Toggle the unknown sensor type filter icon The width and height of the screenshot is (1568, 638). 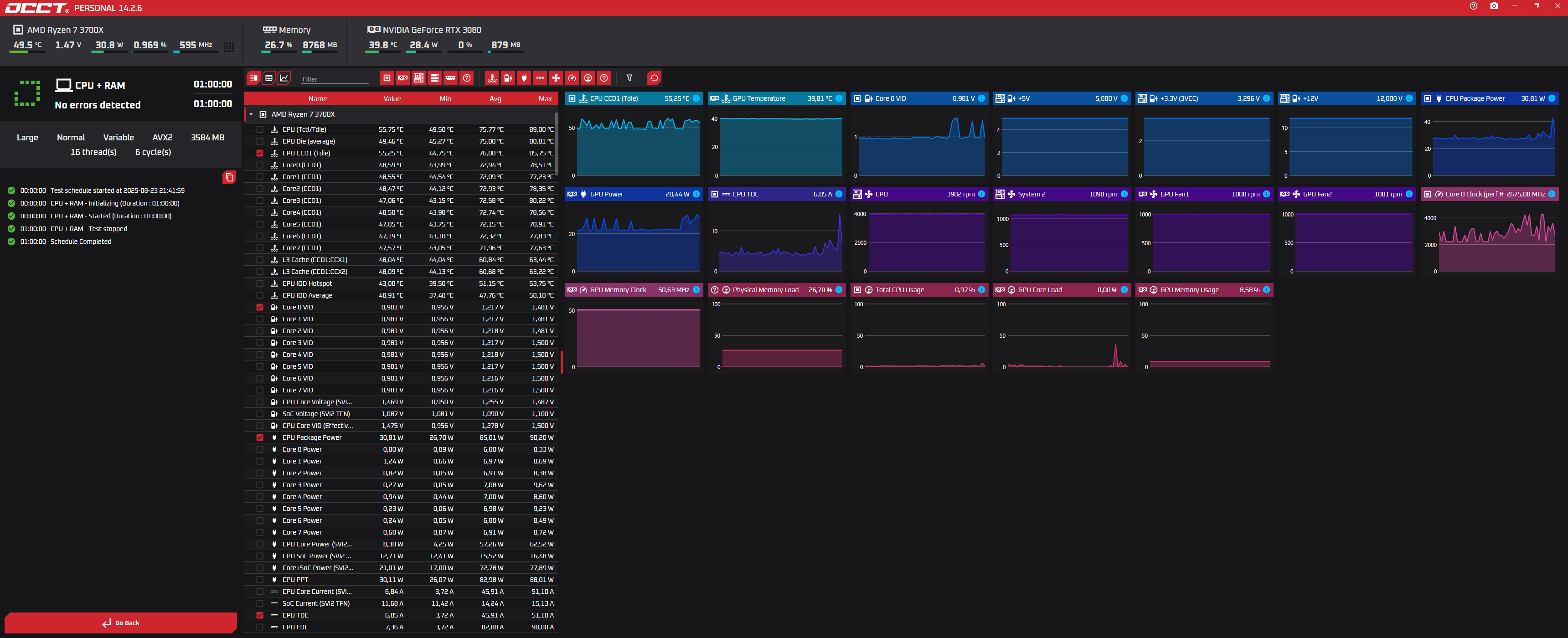click(604, 78)
